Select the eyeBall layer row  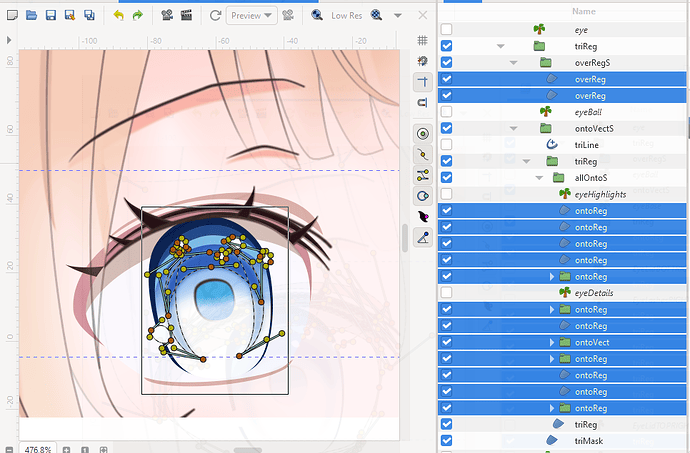point(562,112)
